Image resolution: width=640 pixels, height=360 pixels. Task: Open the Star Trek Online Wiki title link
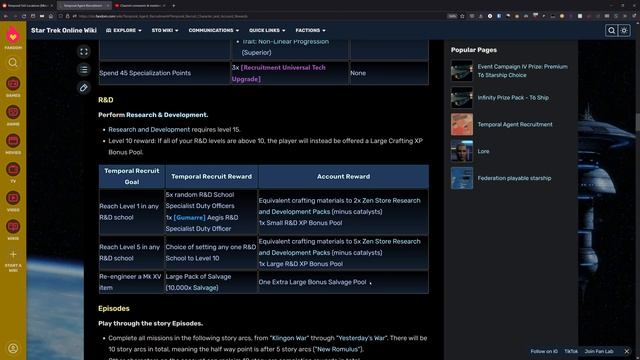click(64, 31)
